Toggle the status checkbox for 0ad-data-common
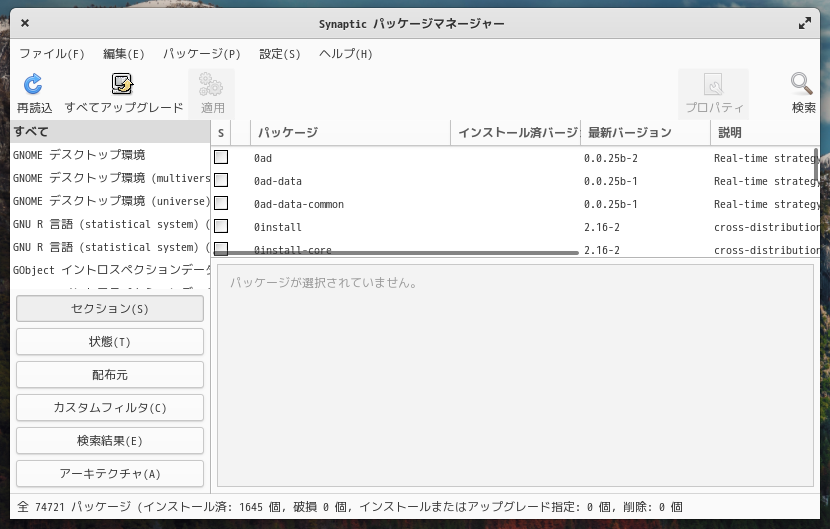Viewport: 830px width, 529px height. [x=221, y=203]
